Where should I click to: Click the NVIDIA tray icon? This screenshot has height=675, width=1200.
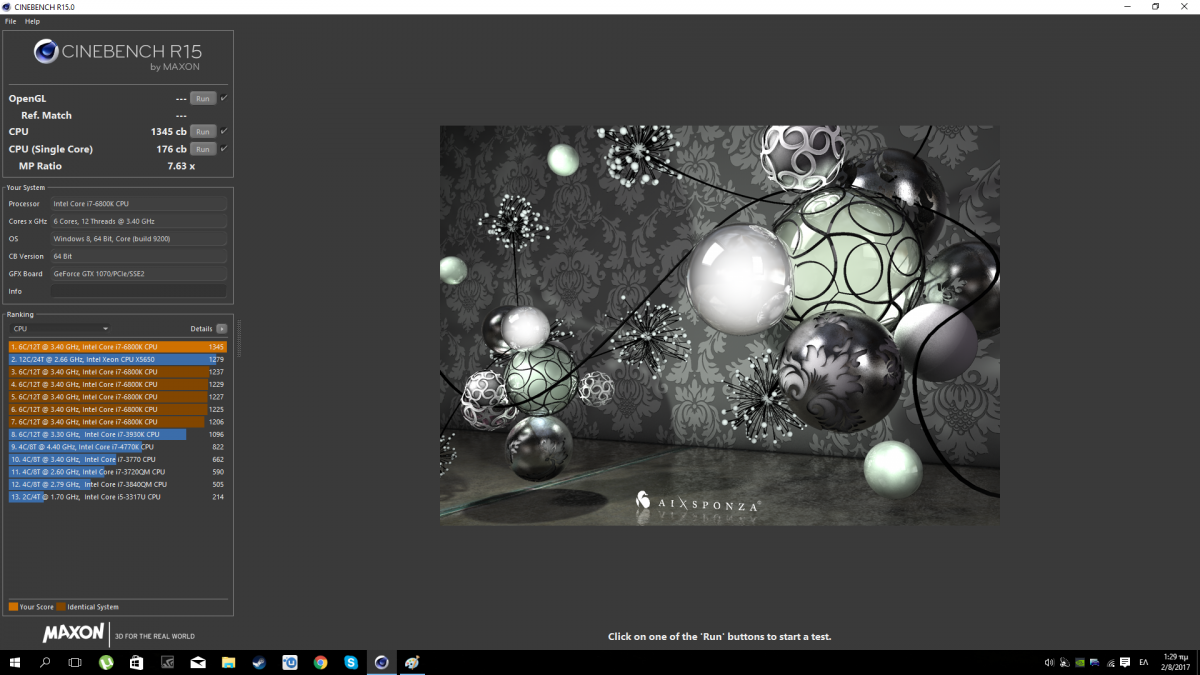click(x=1080, y=662)
